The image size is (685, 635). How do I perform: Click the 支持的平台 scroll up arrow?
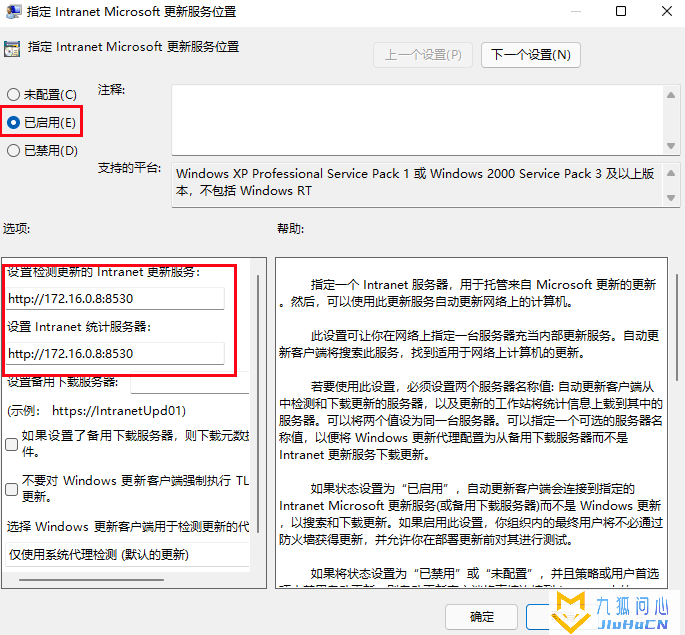pyautogui.click(x=671, y=173)
